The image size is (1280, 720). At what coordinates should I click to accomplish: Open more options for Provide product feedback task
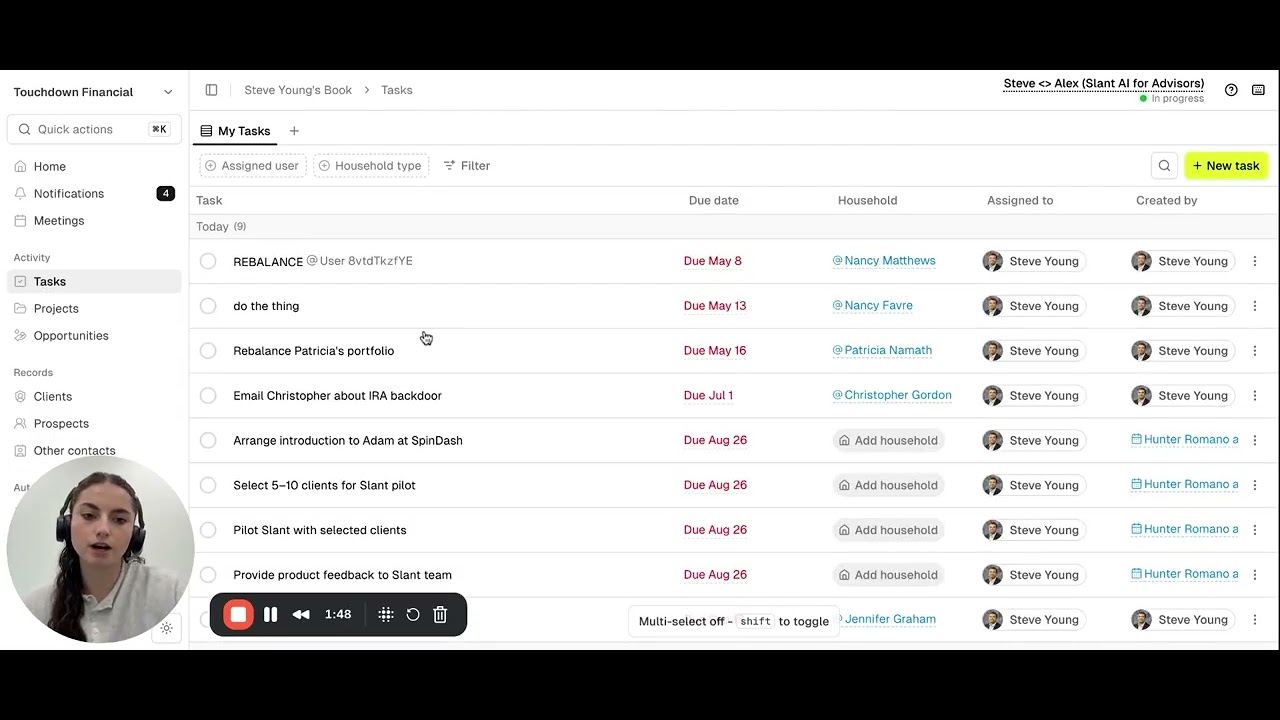pyautogui.click(x=1254, y=575)
